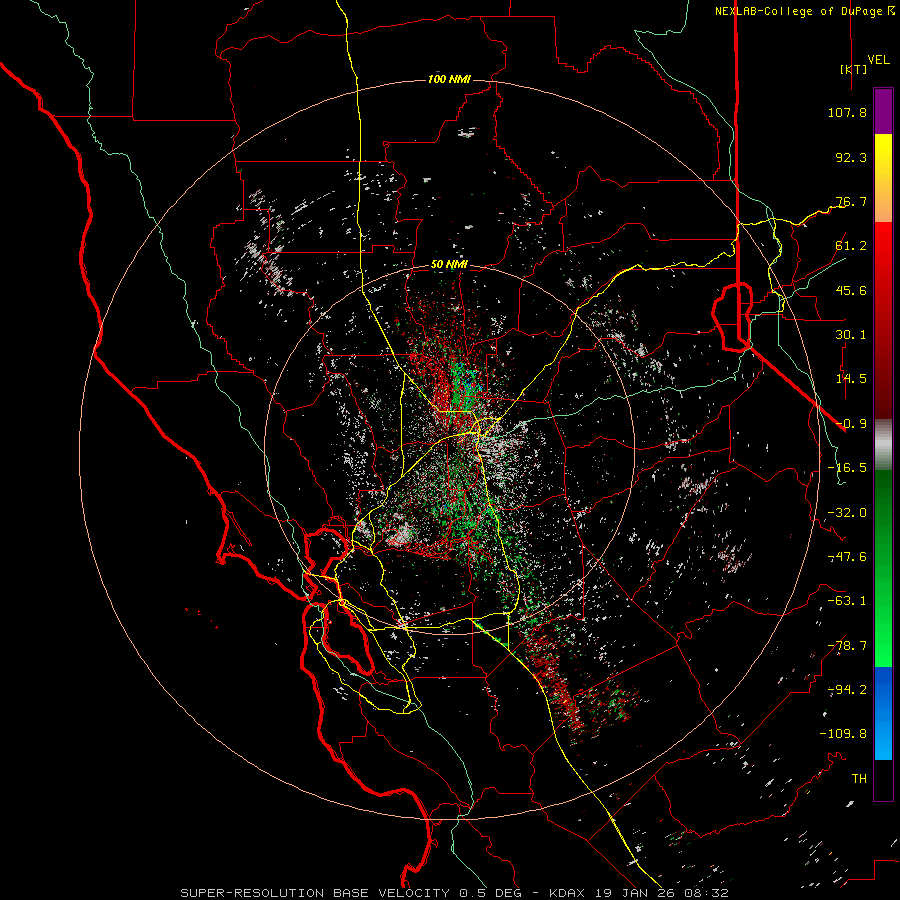Click the purple segment of the velocity color bar

tap(883, 111)
